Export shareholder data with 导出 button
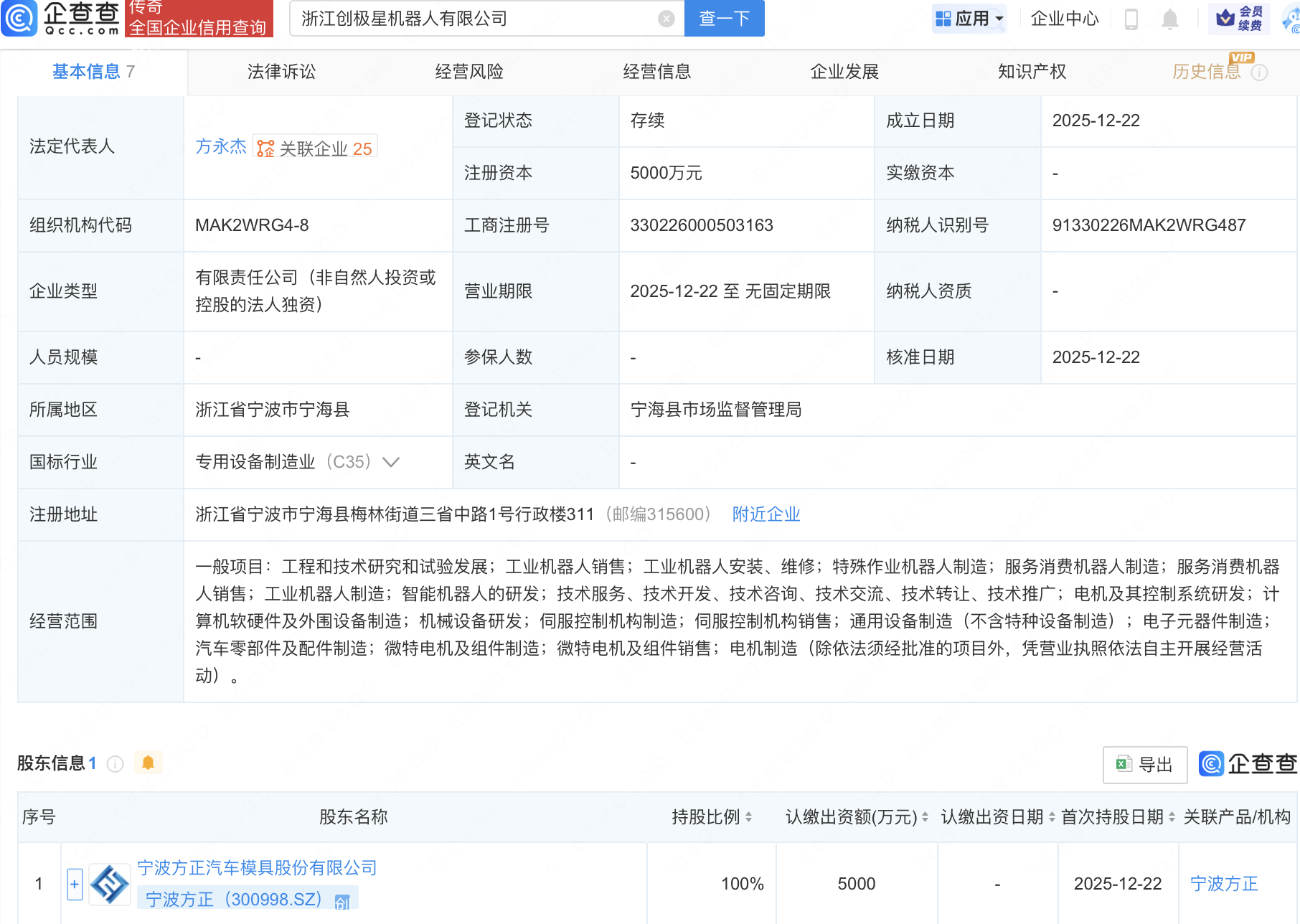 (1144, 765)
